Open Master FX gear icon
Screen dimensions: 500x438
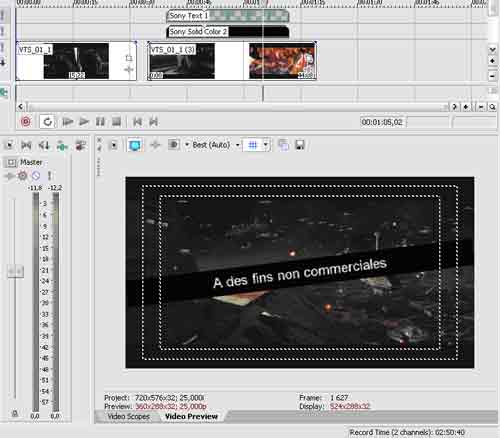pyautogui.click(x=22, y=175)
